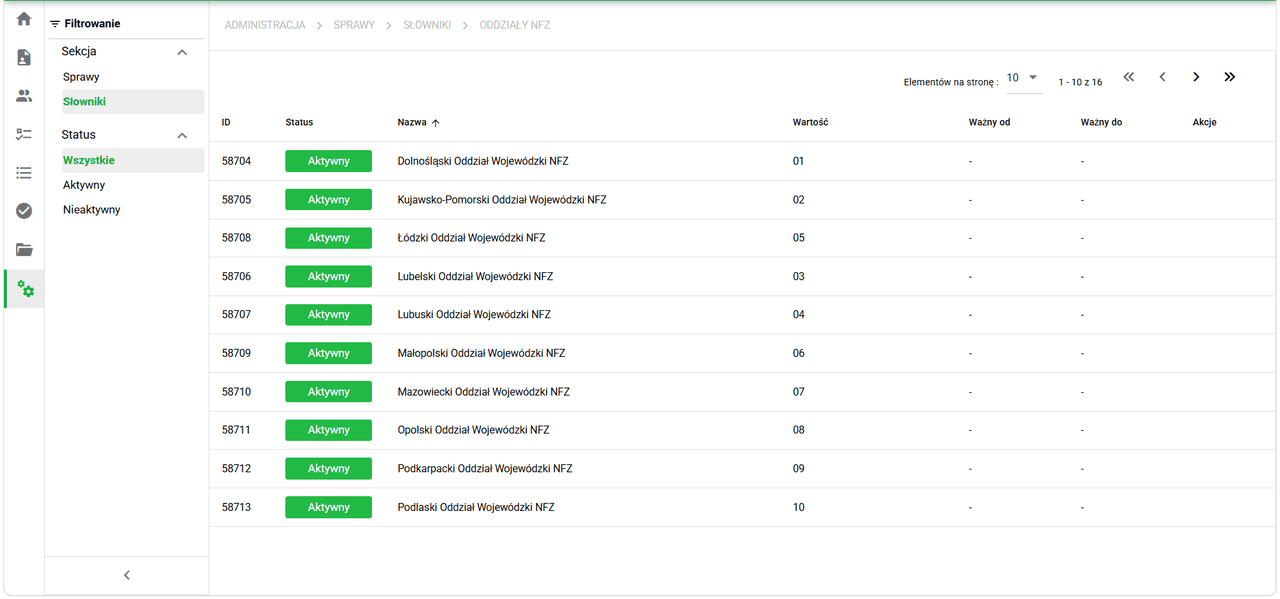Select Podlaski Oddział Wojewódzki NFZ

click(x=476, y=507)
